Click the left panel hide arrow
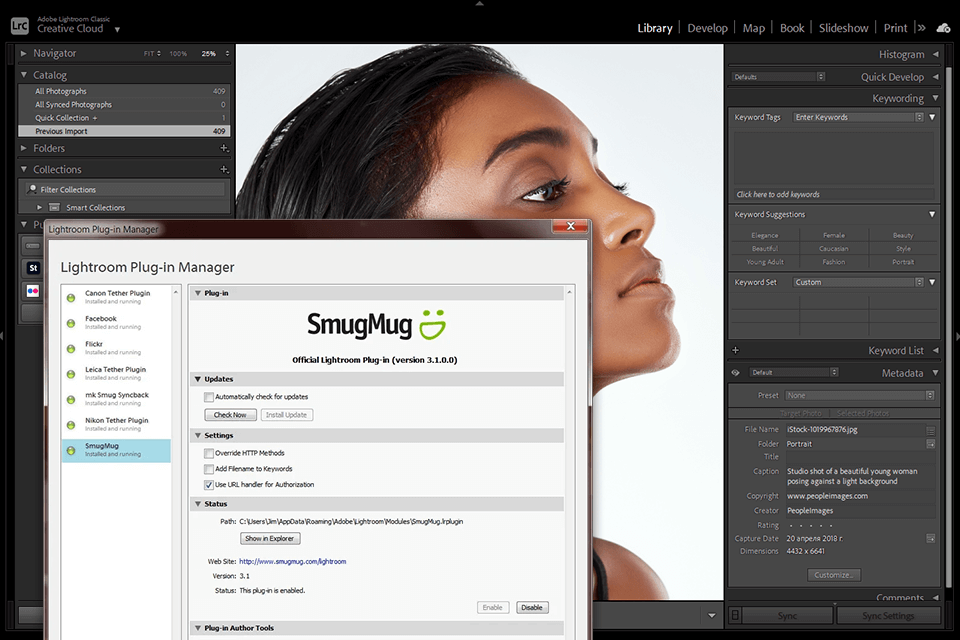 click(x=2, y=336)
